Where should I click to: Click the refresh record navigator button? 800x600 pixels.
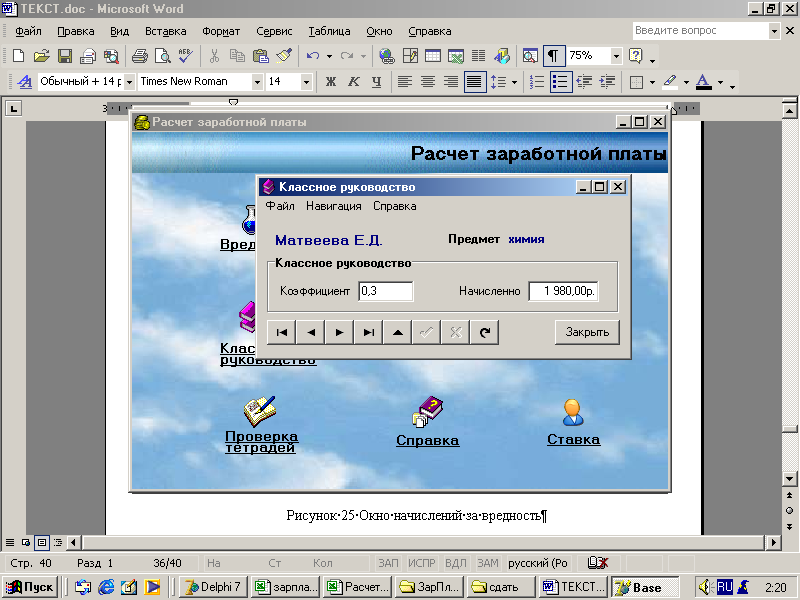tap(484, 332)
